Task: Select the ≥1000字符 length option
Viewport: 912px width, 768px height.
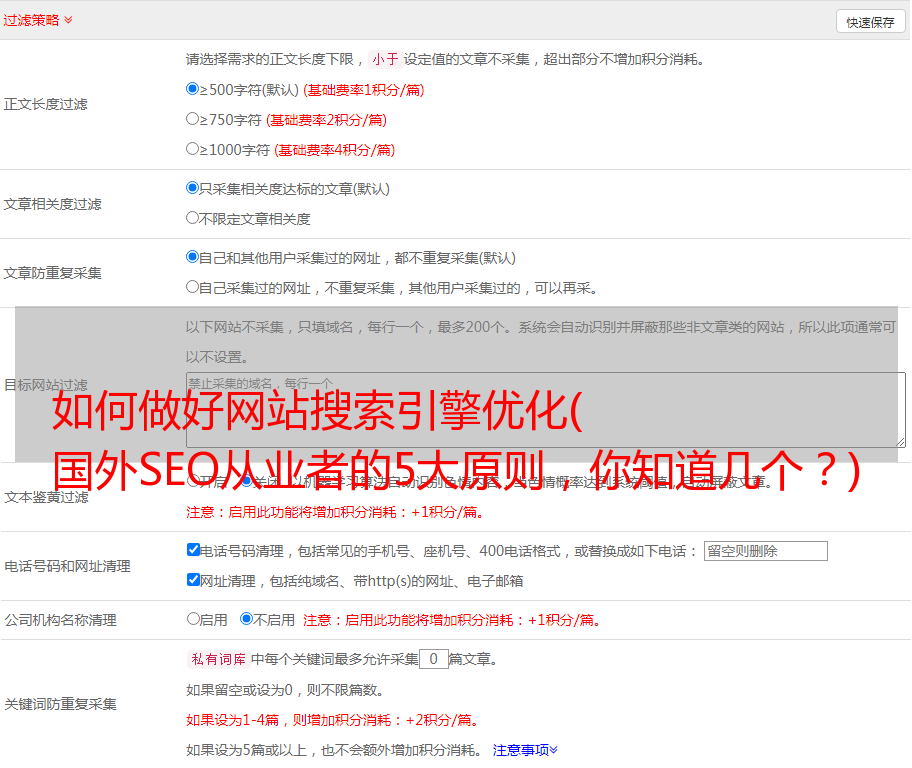Action: click(x=193, y=149)
